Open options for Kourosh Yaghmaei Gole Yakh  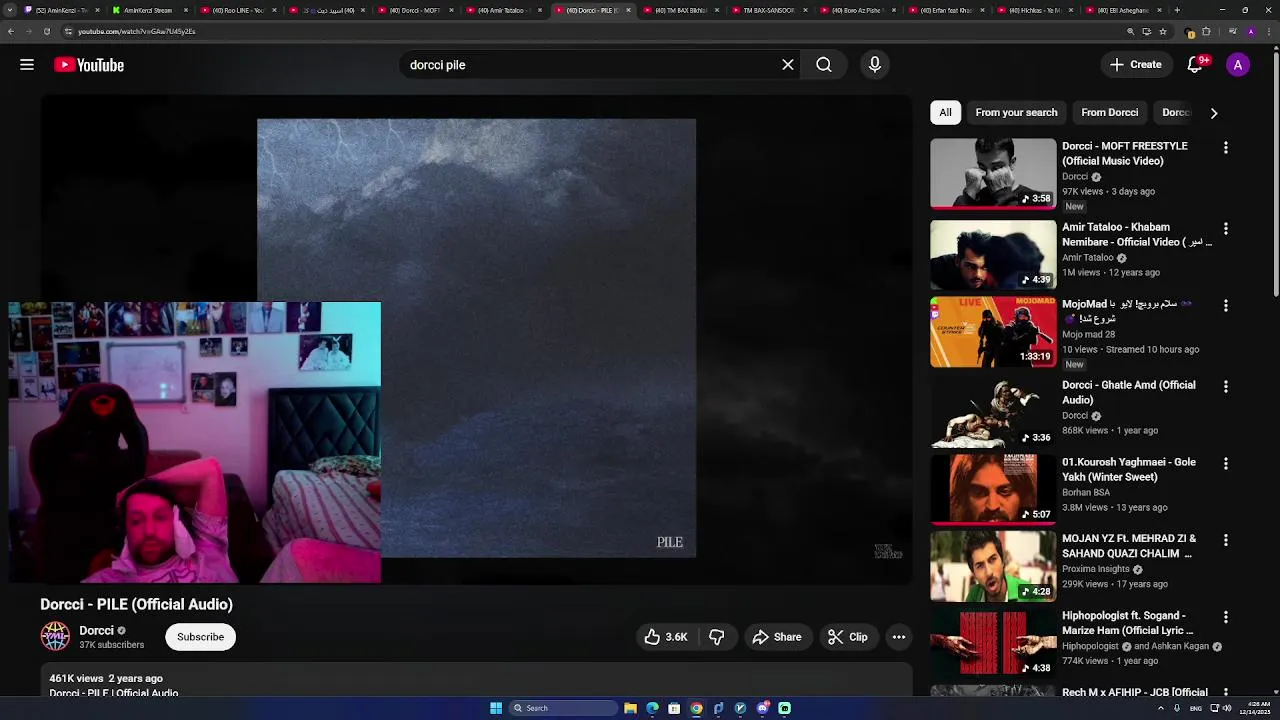1226,464
